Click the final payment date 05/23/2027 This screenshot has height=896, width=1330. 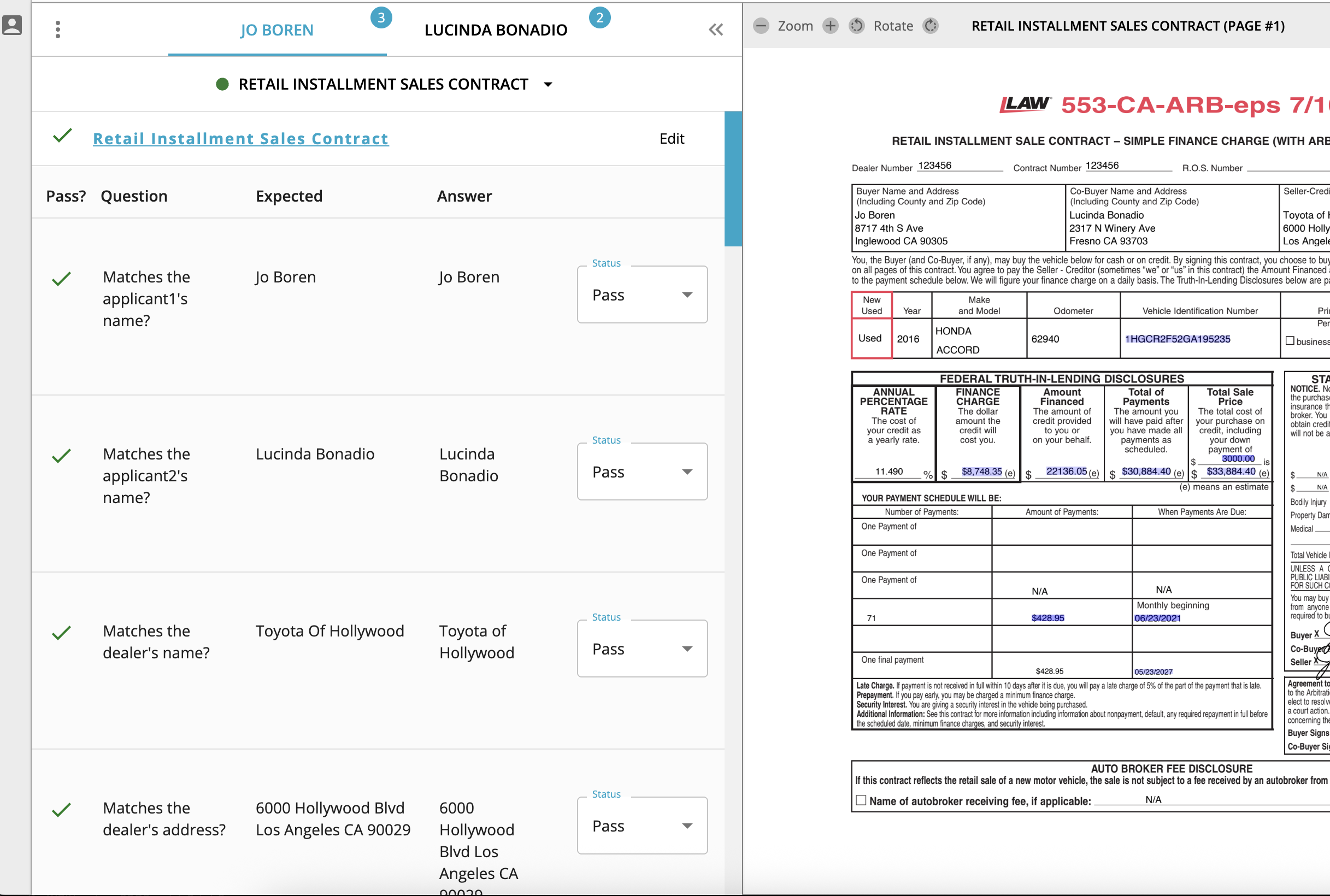click(1154, 672)
